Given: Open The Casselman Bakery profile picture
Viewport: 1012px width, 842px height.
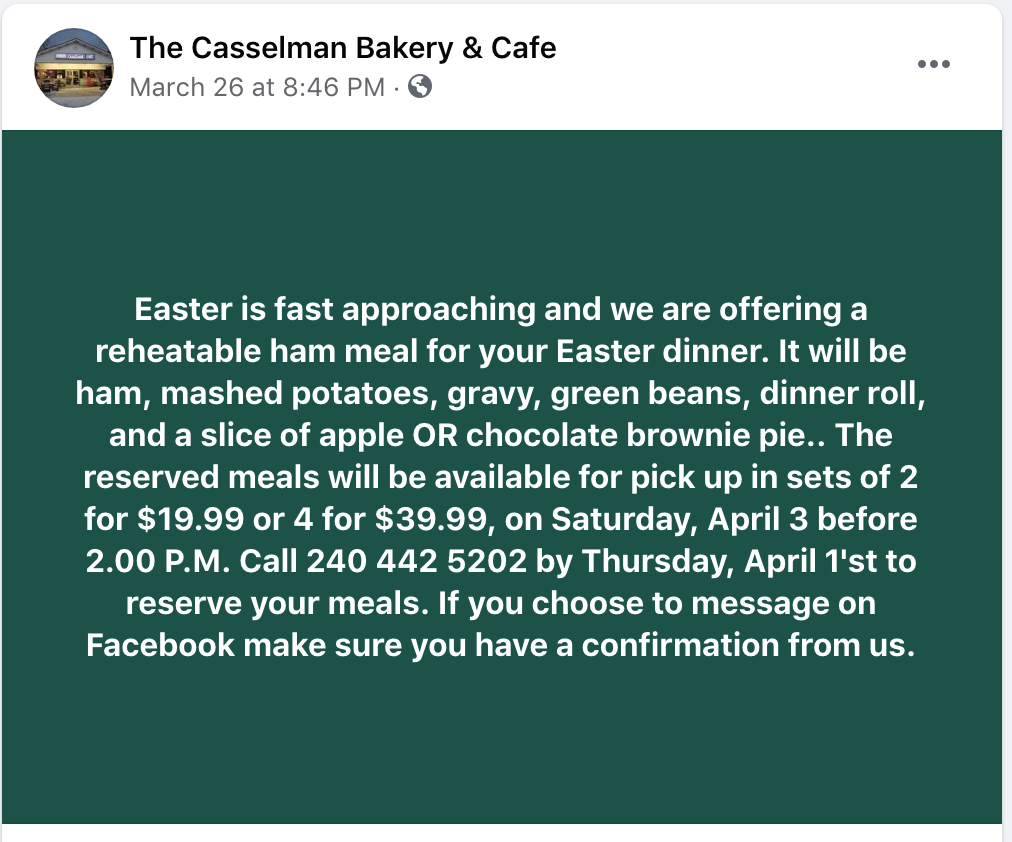Looking at the screenshot, I should point(74,68).
